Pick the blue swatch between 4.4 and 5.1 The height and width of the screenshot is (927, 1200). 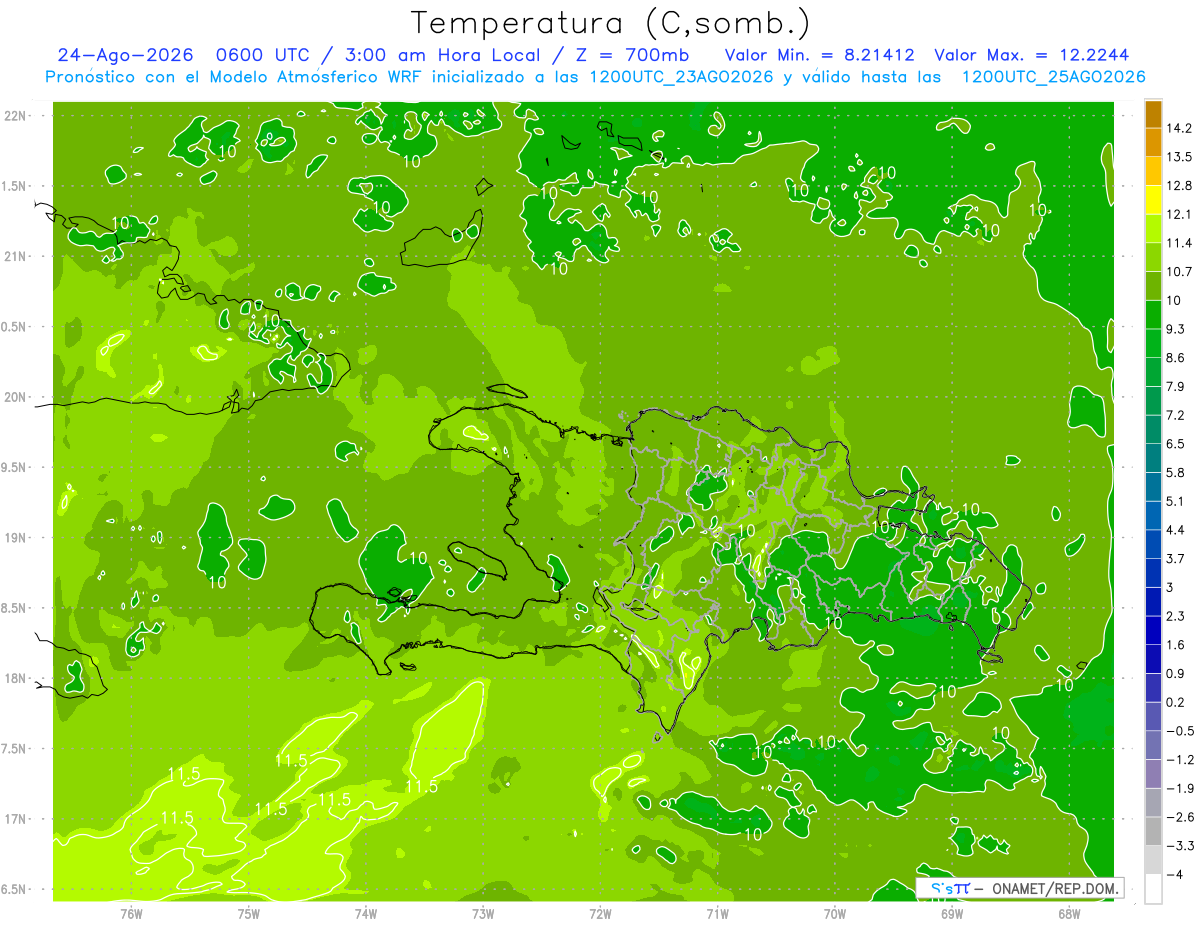(1153, 516)
